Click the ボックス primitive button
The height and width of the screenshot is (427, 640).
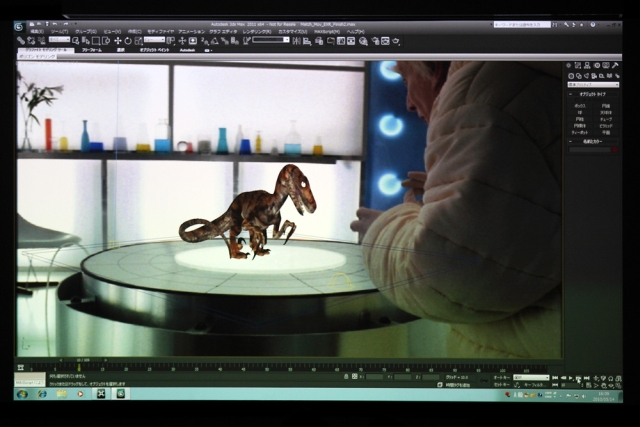pyautogui.click(x=580, y=106)
